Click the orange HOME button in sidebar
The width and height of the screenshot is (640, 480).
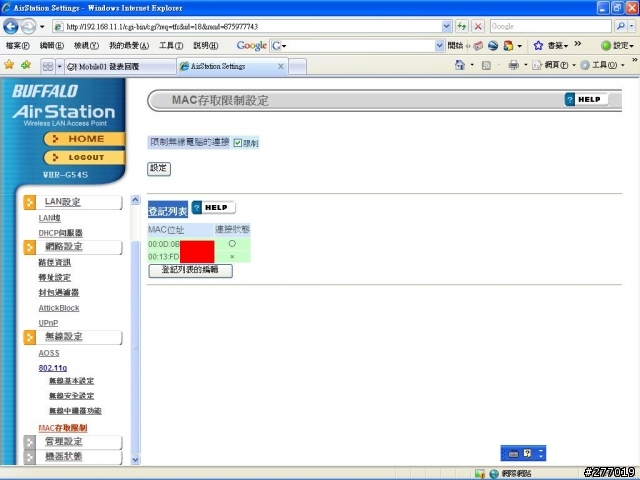[84, 139]
